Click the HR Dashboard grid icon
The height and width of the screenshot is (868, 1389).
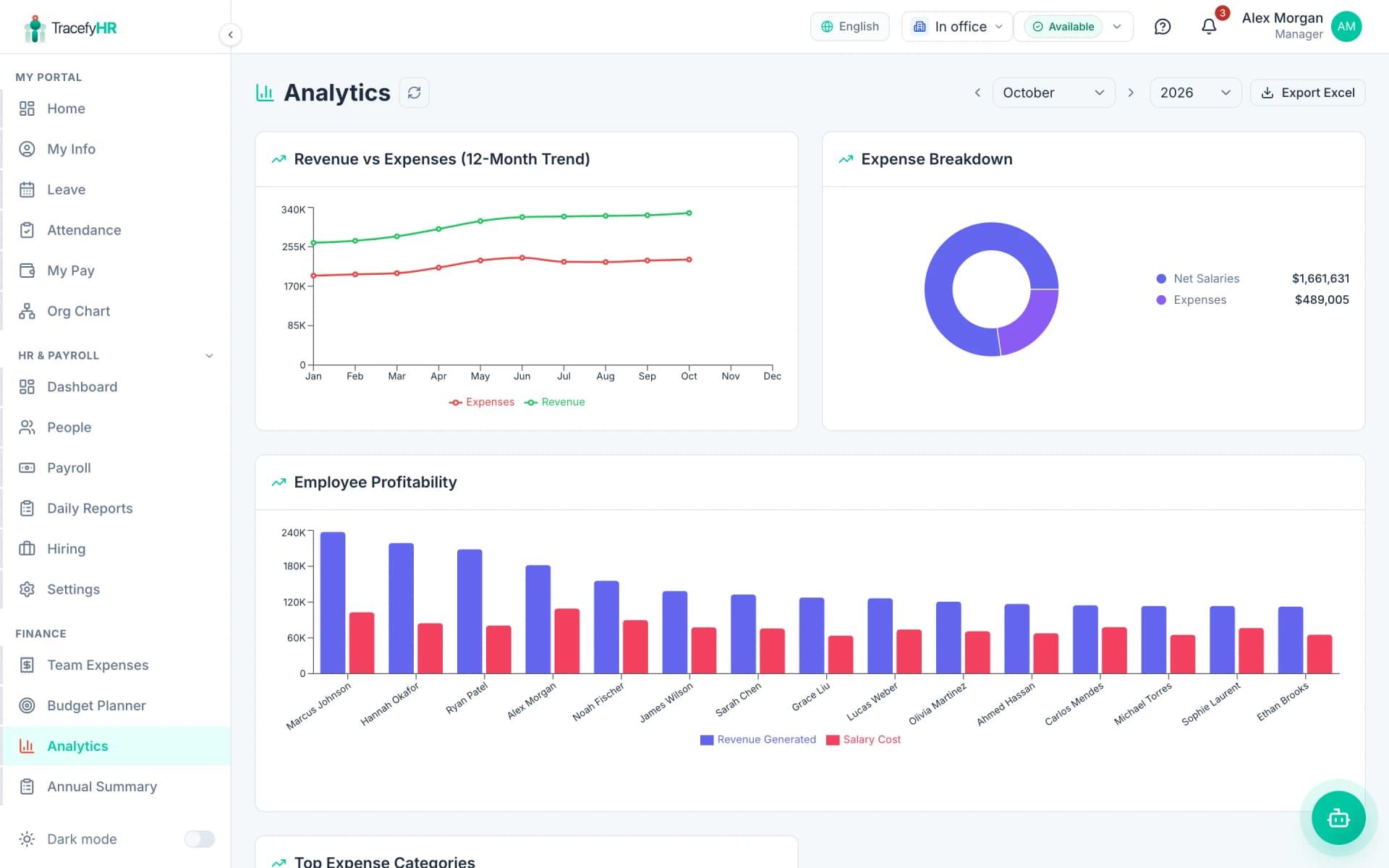click(27, 387)
